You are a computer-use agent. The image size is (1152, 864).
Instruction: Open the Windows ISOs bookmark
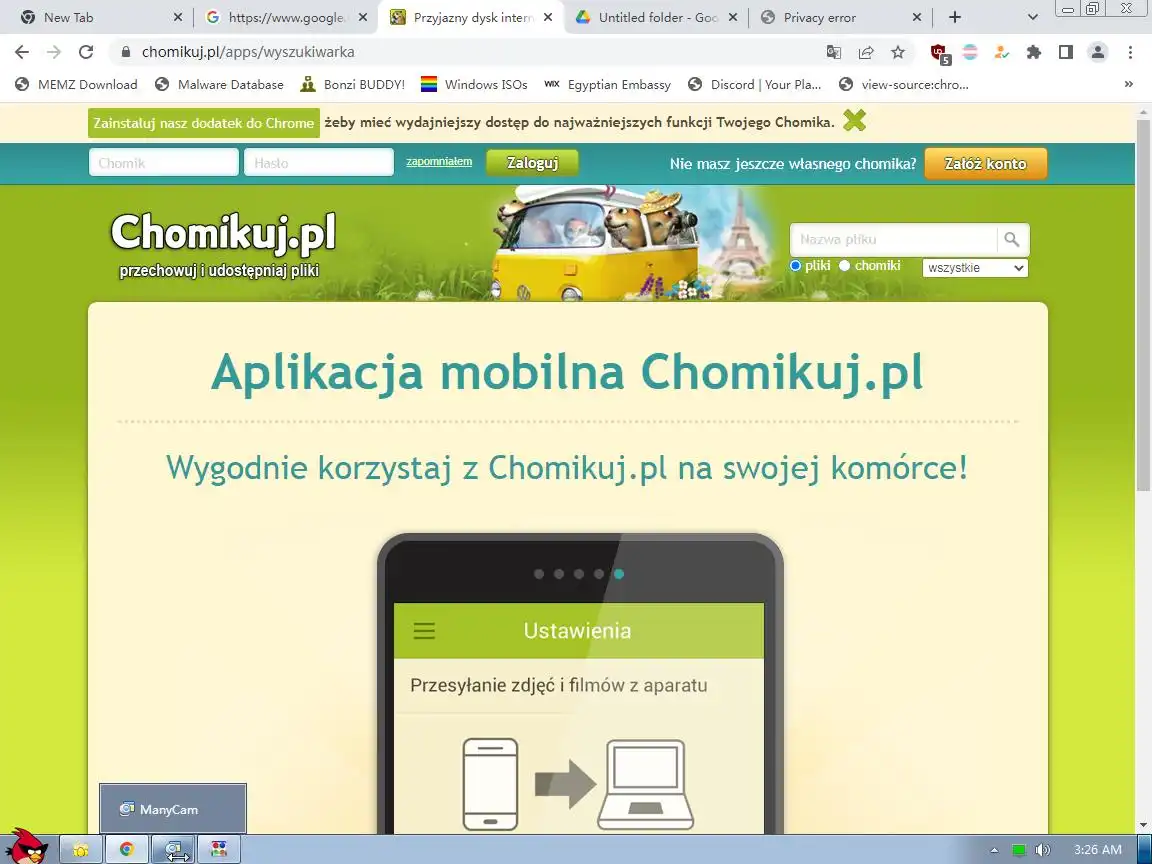(x=474, y=84)
